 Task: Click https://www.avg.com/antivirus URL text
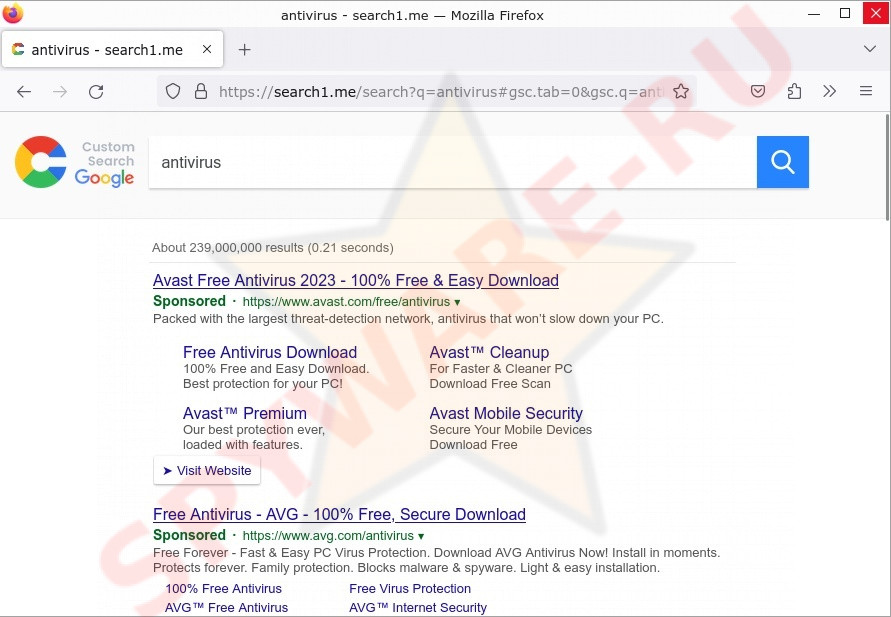(x=328, y=536)
